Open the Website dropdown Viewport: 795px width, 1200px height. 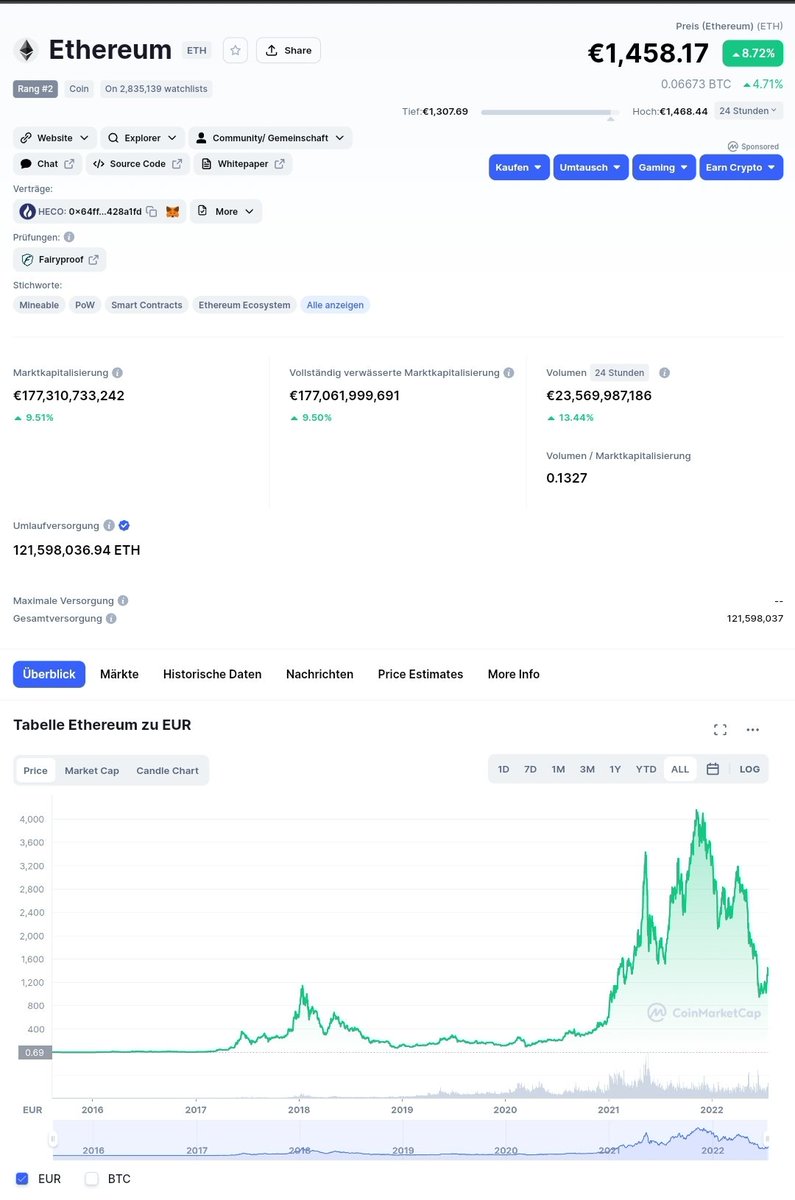click(55, 138)
